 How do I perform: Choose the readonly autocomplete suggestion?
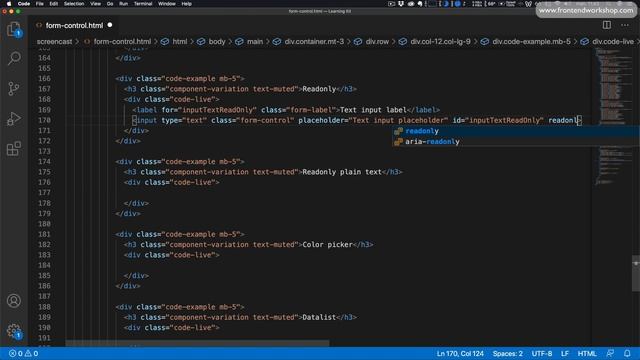[516, 131]
